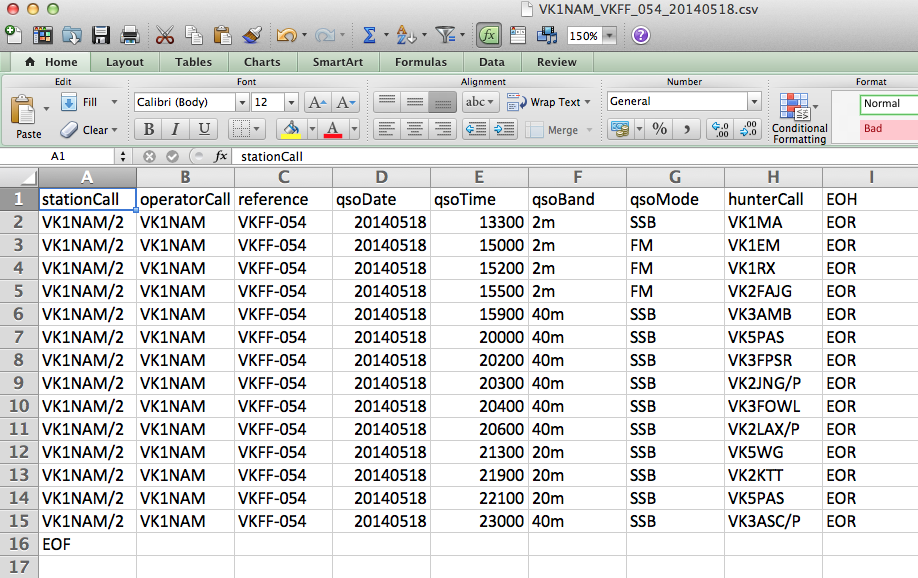Click the Save floppy disk icon
Viewport: 918px width, 578px height.
coord(101,35)
